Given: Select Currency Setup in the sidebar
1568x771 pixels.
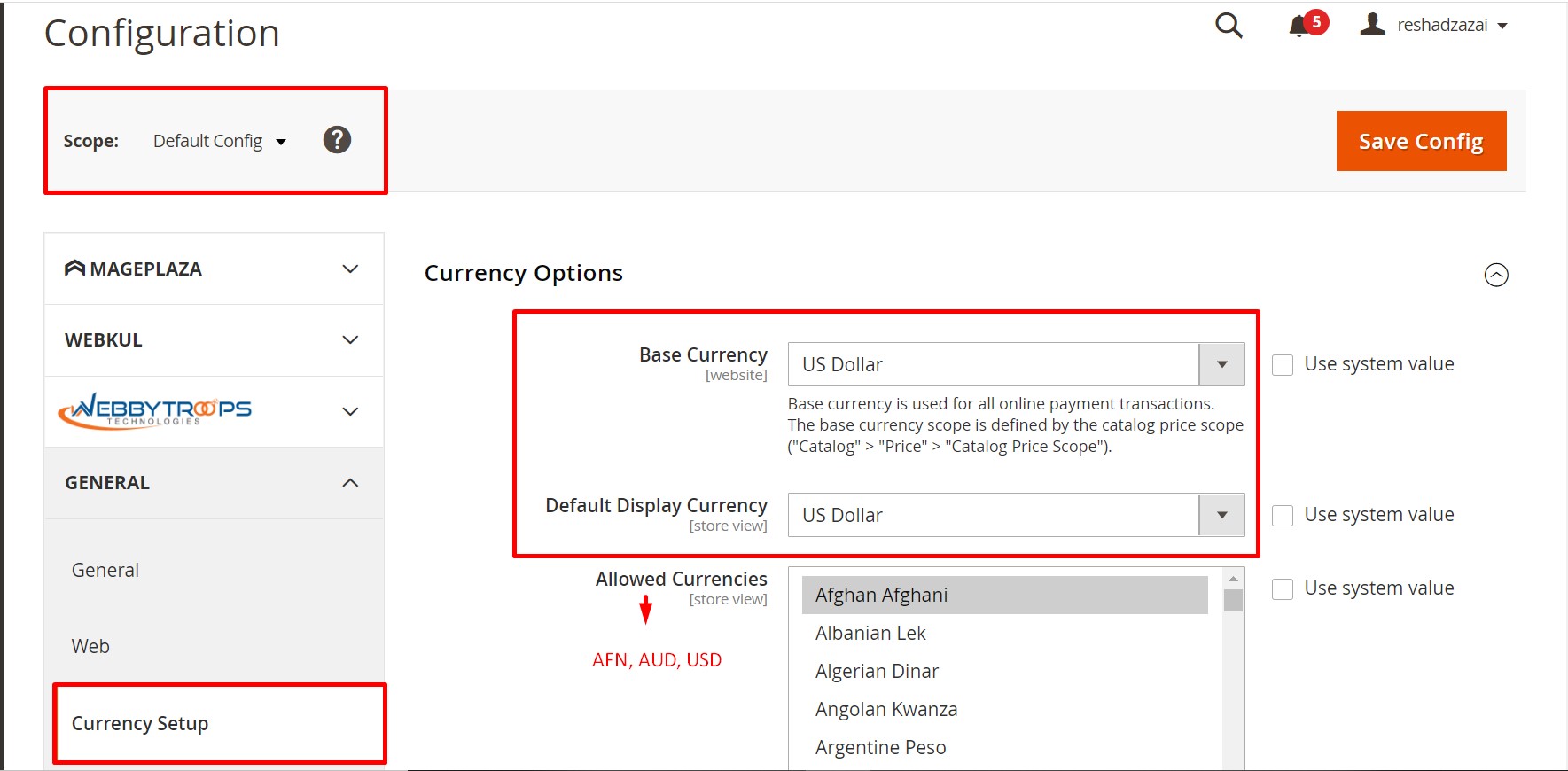Looking at the screenshot, I should (139, 723).
